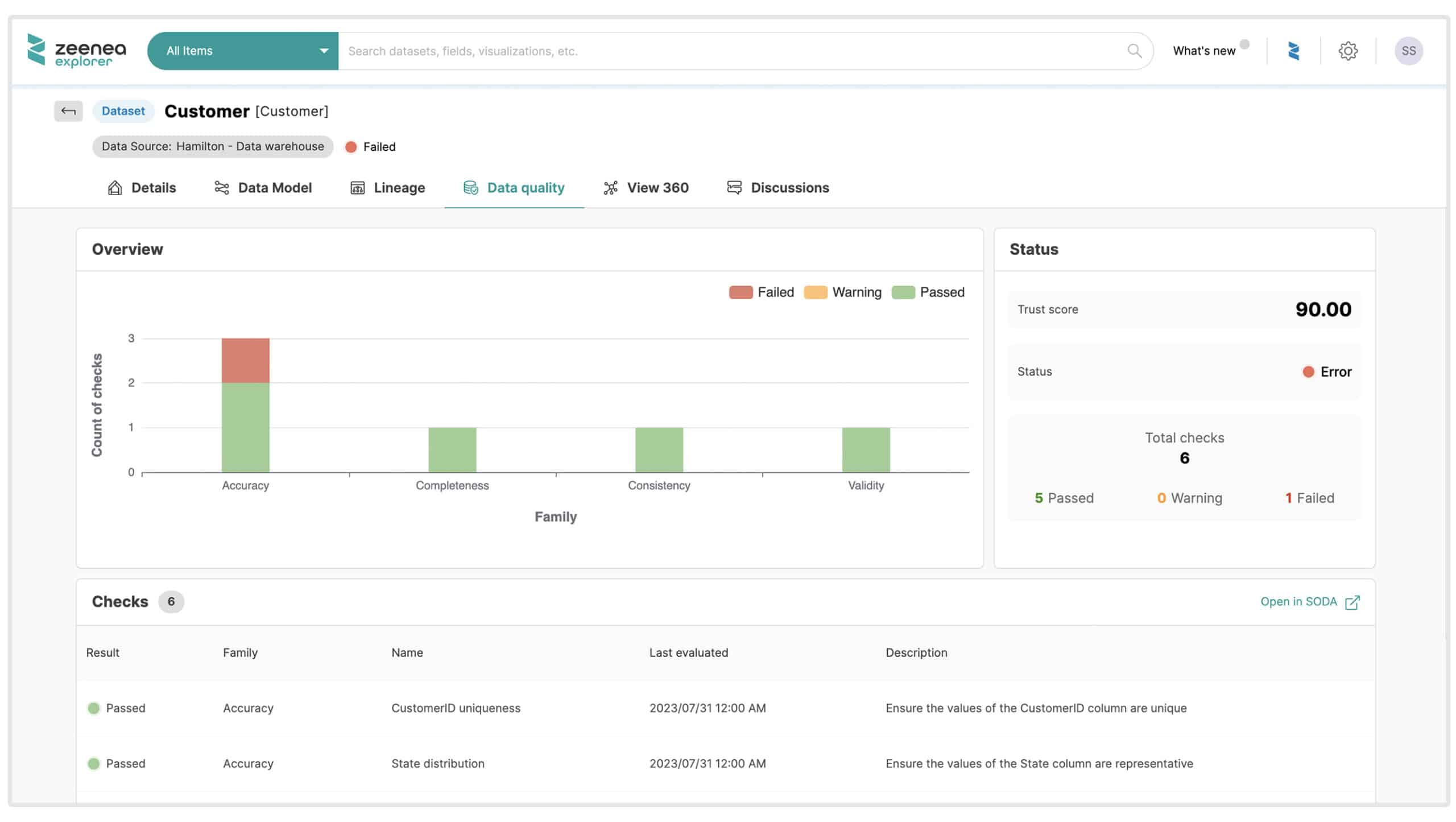Viewport: 1456px width, 822px height.
Task: Click the Trust score value 90.00
Action: 1323,309
